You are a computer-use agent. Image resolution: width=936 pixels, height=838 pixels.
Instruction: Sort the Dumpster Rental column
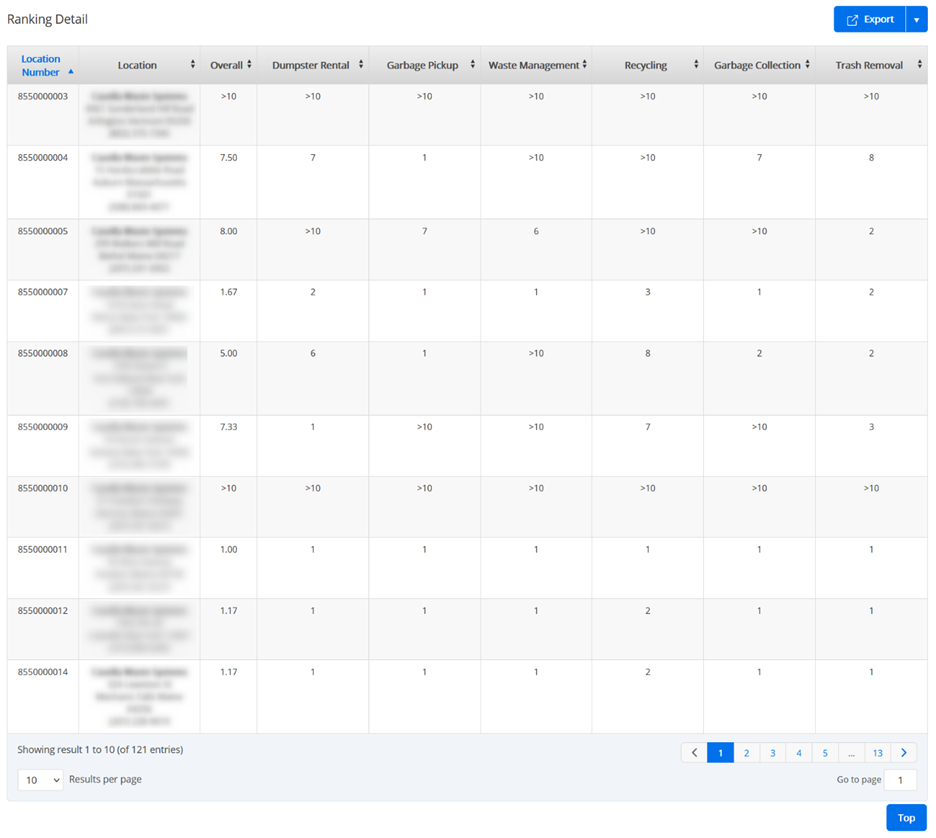[313, 65]
